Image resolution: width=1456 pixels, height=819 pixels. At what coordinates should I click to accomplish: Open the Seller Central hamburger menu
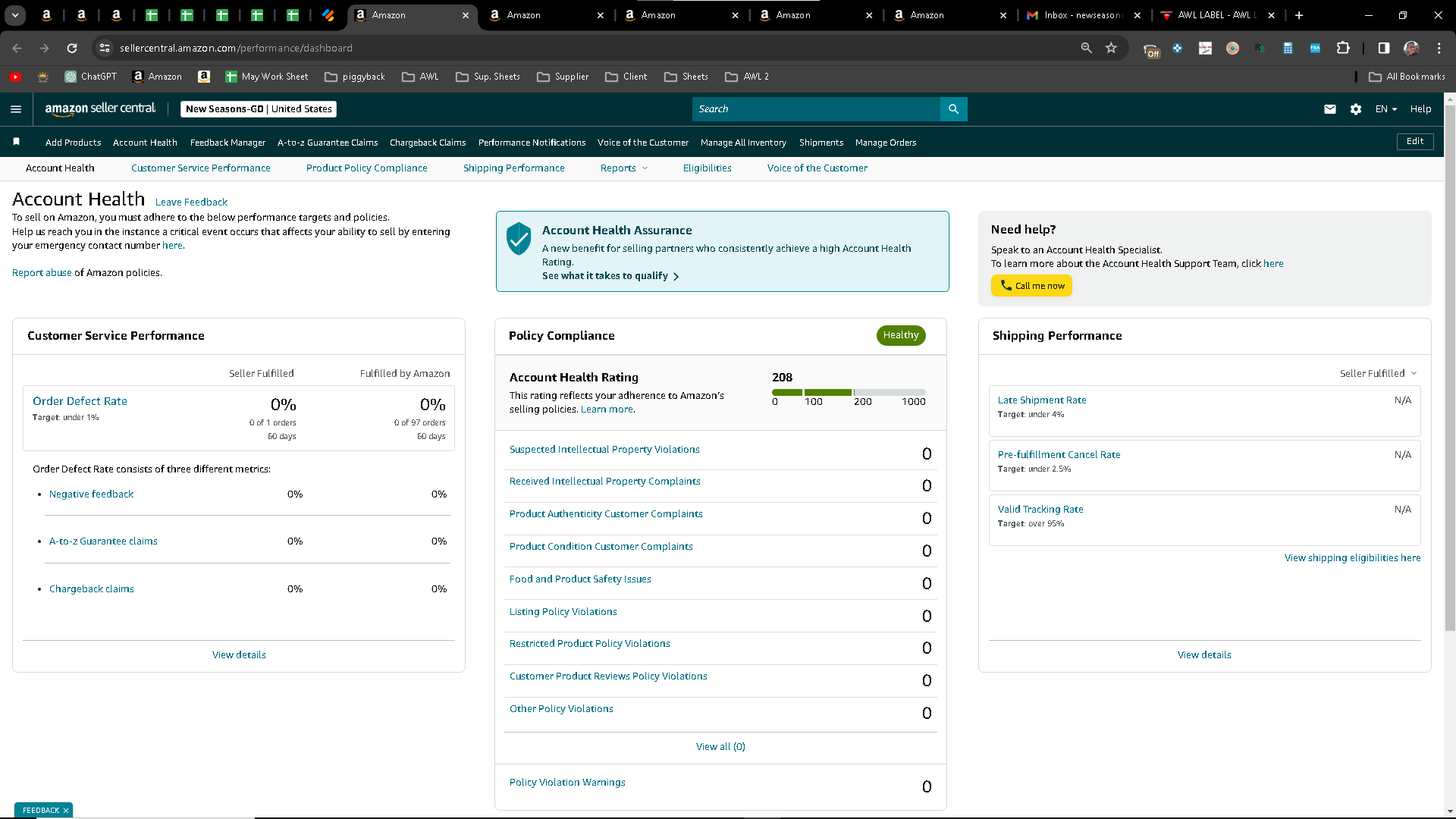(x=16, y=109)
